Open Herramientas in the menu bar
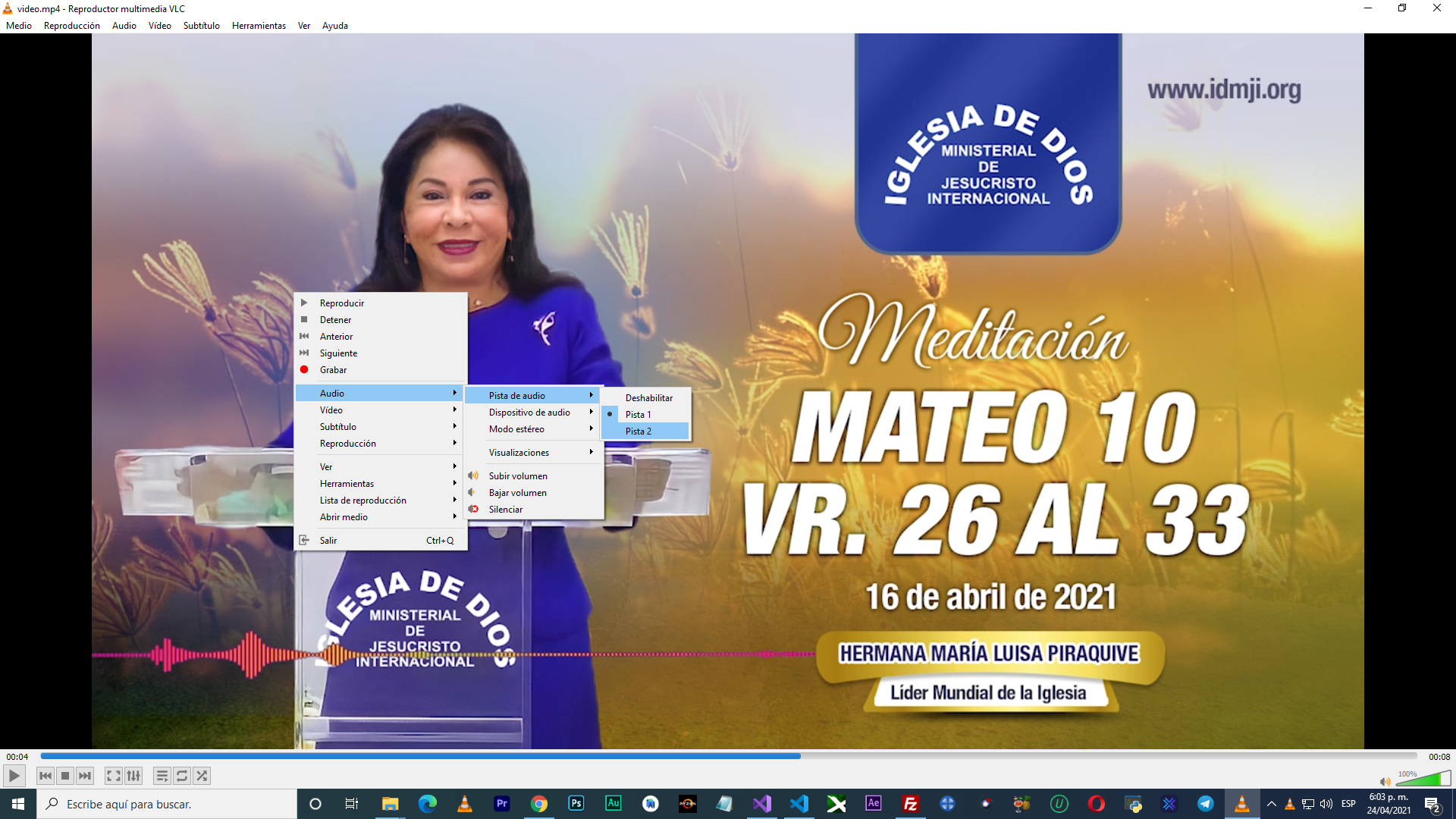This screenshot has height=819, width=1456. [x=259, y=26]
